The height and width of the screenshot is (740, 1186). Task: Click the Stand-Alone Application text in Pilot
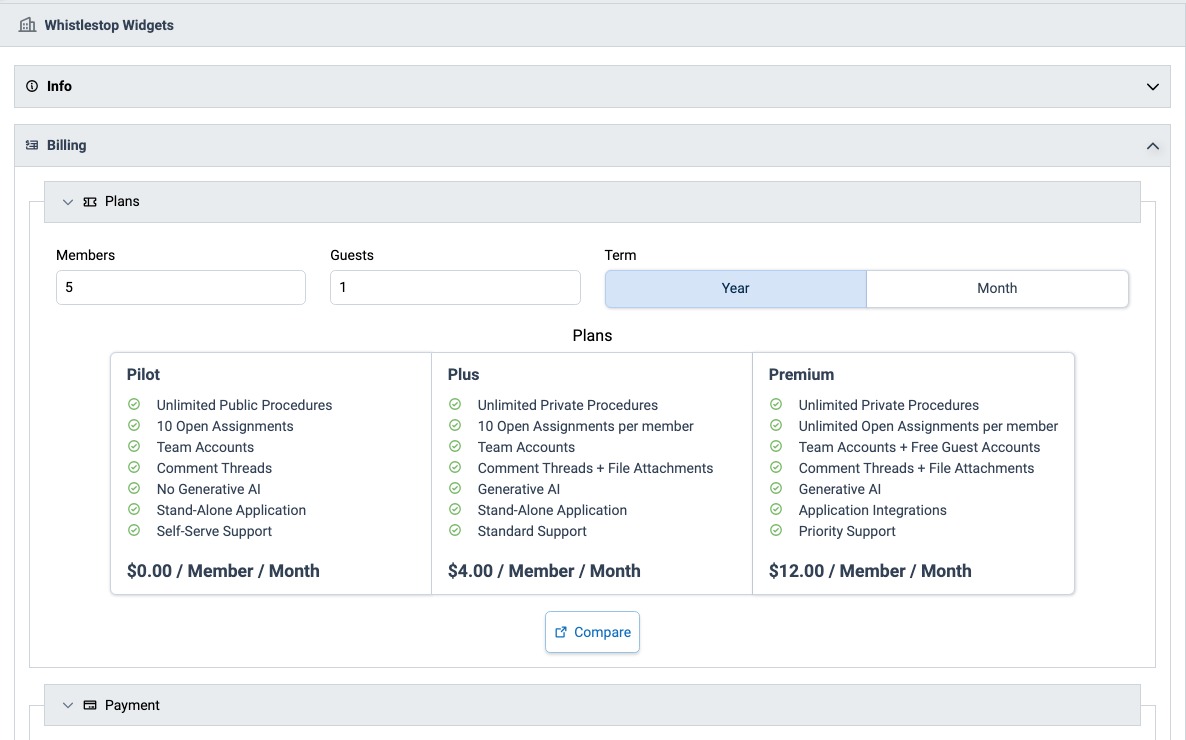231,510
